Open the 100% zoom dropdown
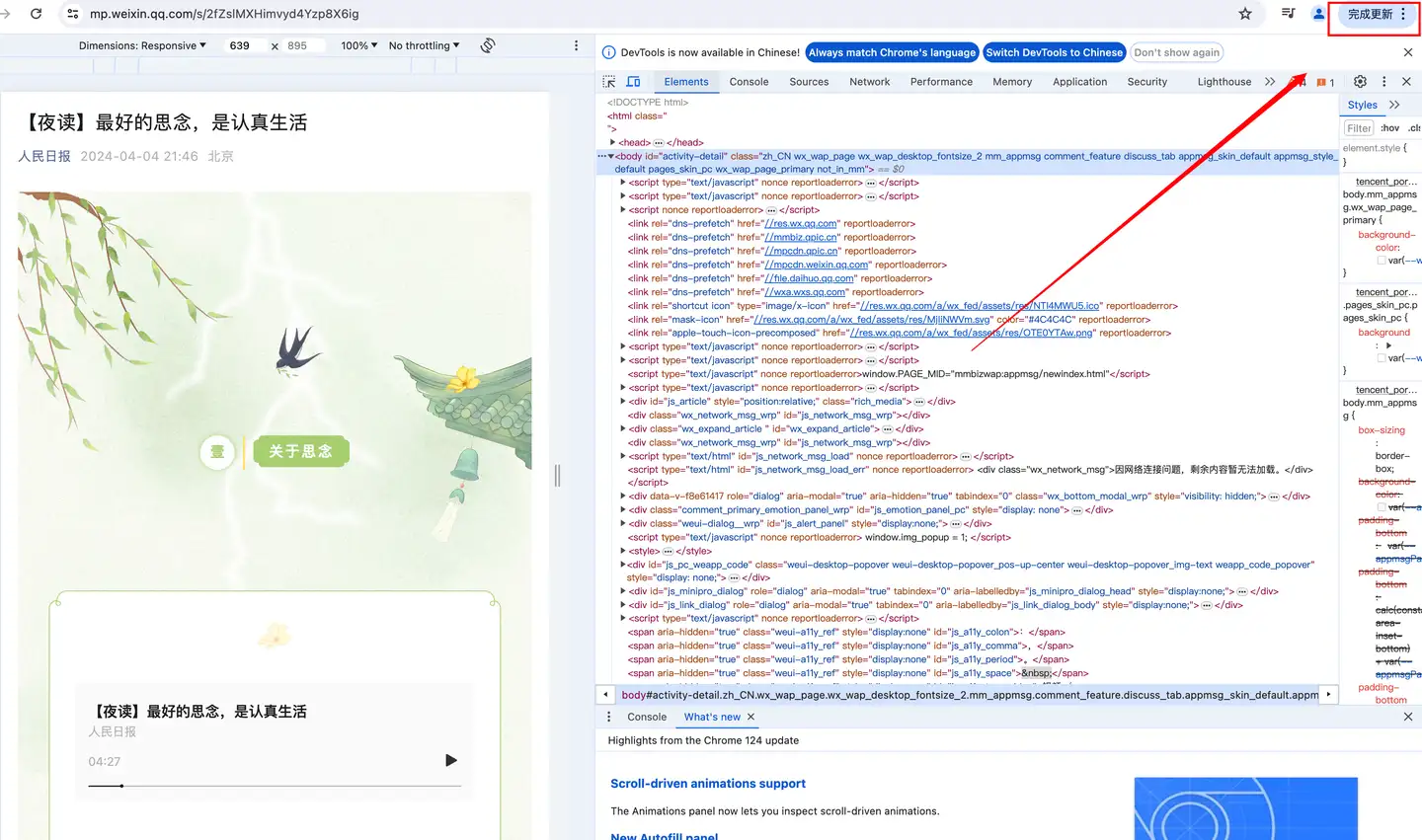The height and width of the screenshot is (840, 1422). pos(359,45)
